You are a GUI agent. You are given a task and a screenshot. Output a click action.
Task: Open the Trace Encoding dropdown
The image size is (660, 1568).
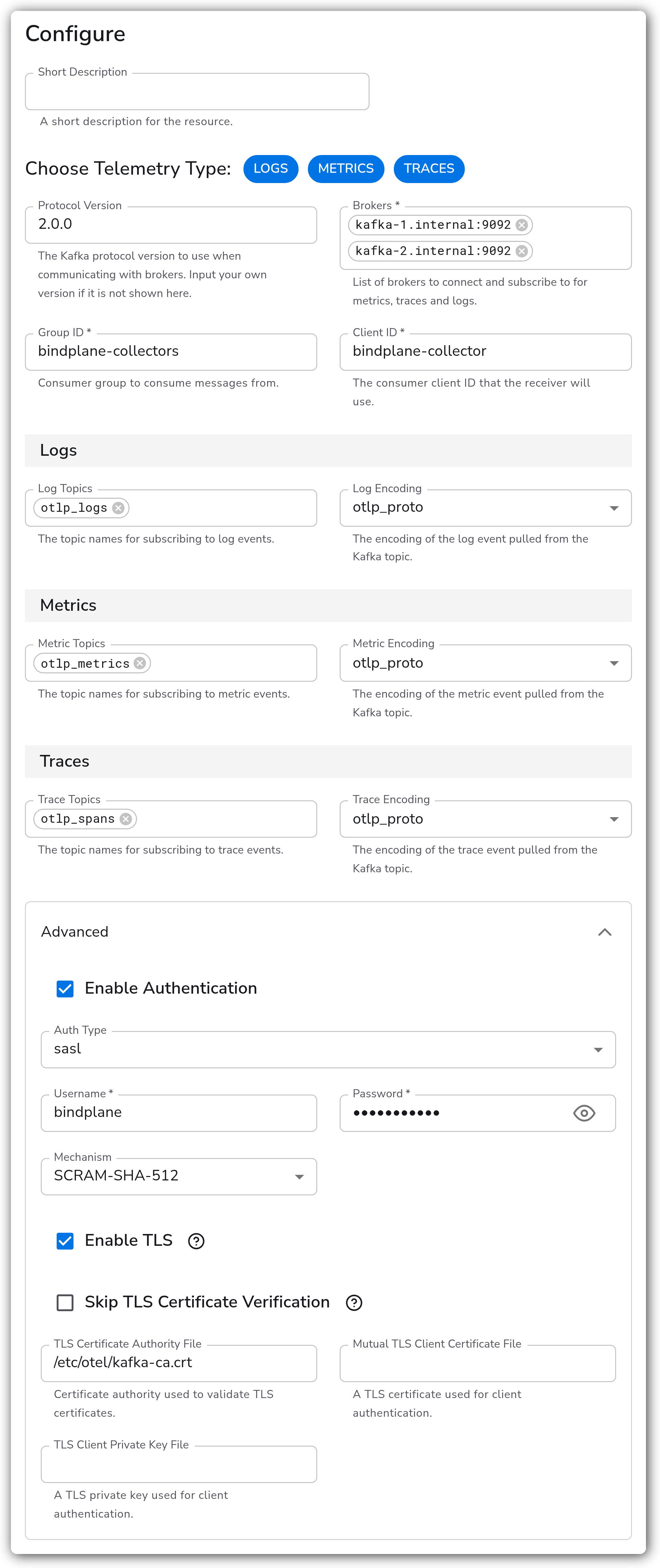pos(485,819)
